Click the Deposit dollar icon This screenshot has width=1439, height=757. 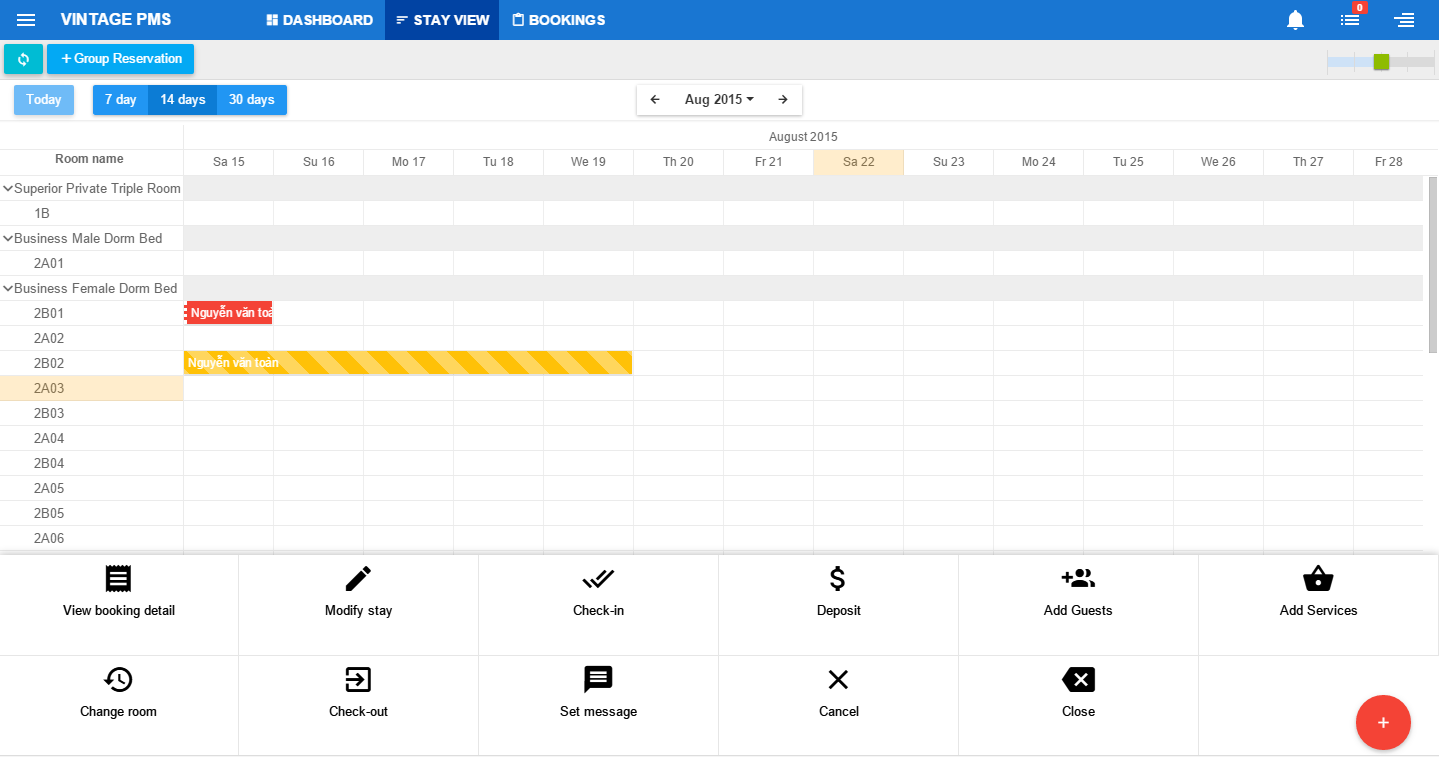coord(838,579)
